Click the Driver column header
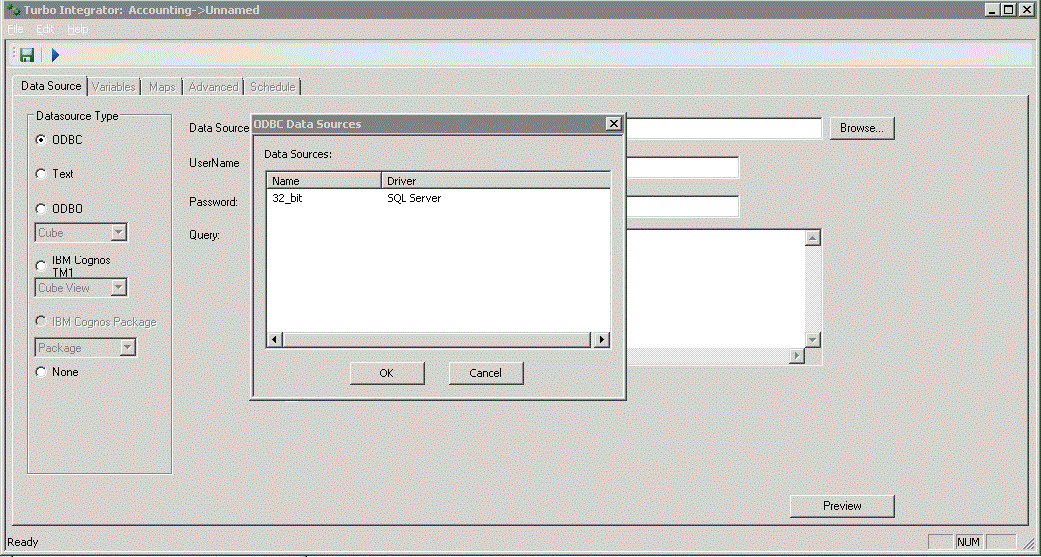 click(495, 181)
